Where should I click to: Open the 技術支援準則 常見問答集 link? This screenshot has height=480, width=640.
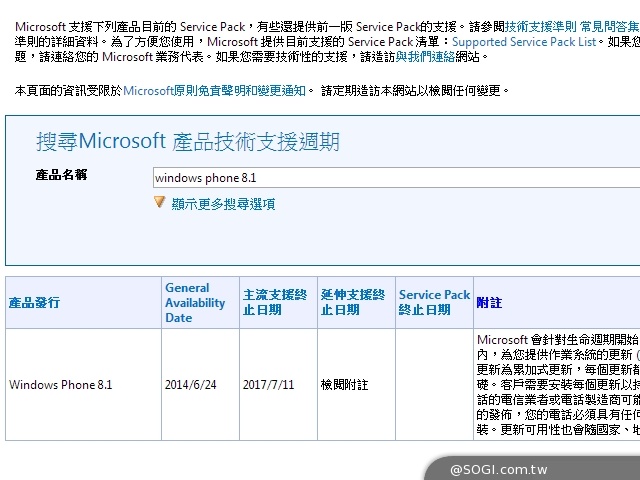572,27
